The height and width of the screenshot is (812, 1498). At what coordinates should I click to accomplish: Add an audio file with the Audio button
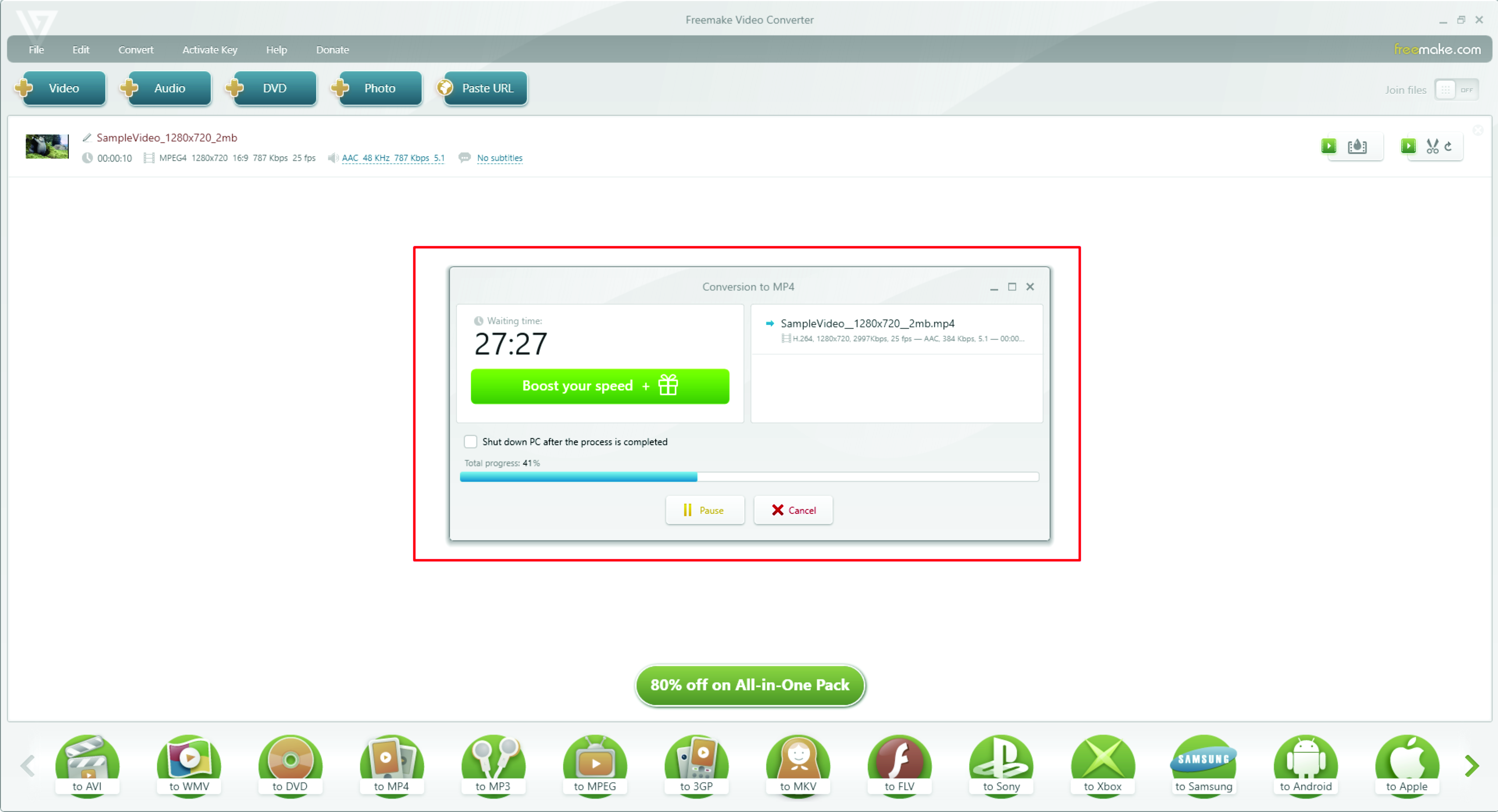pos(166,88)
